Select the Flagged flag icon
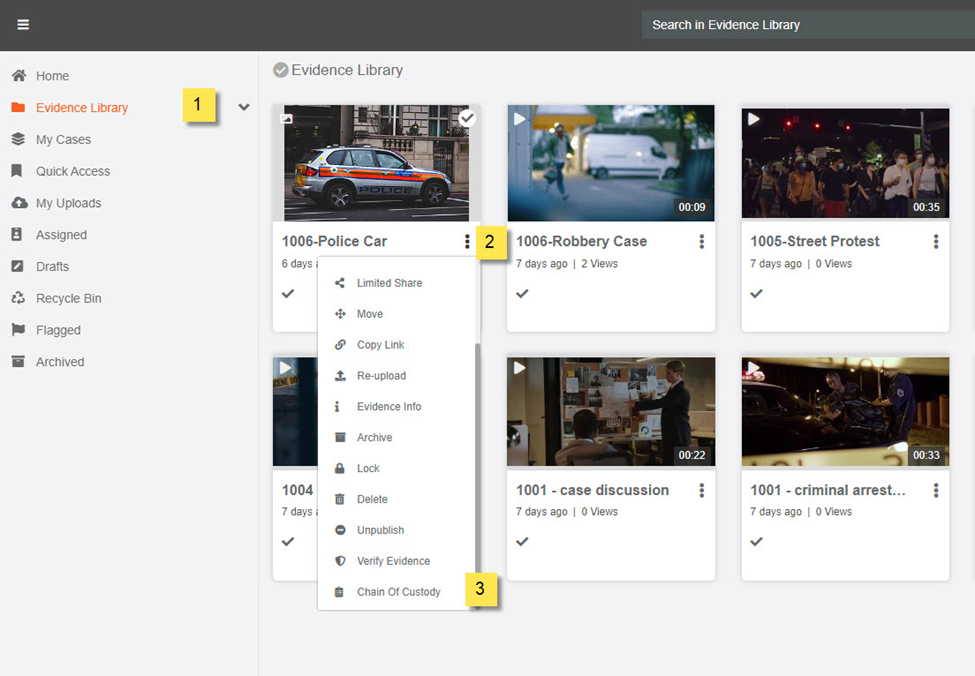This screenshot has width=975, height=676. [20, 330]
